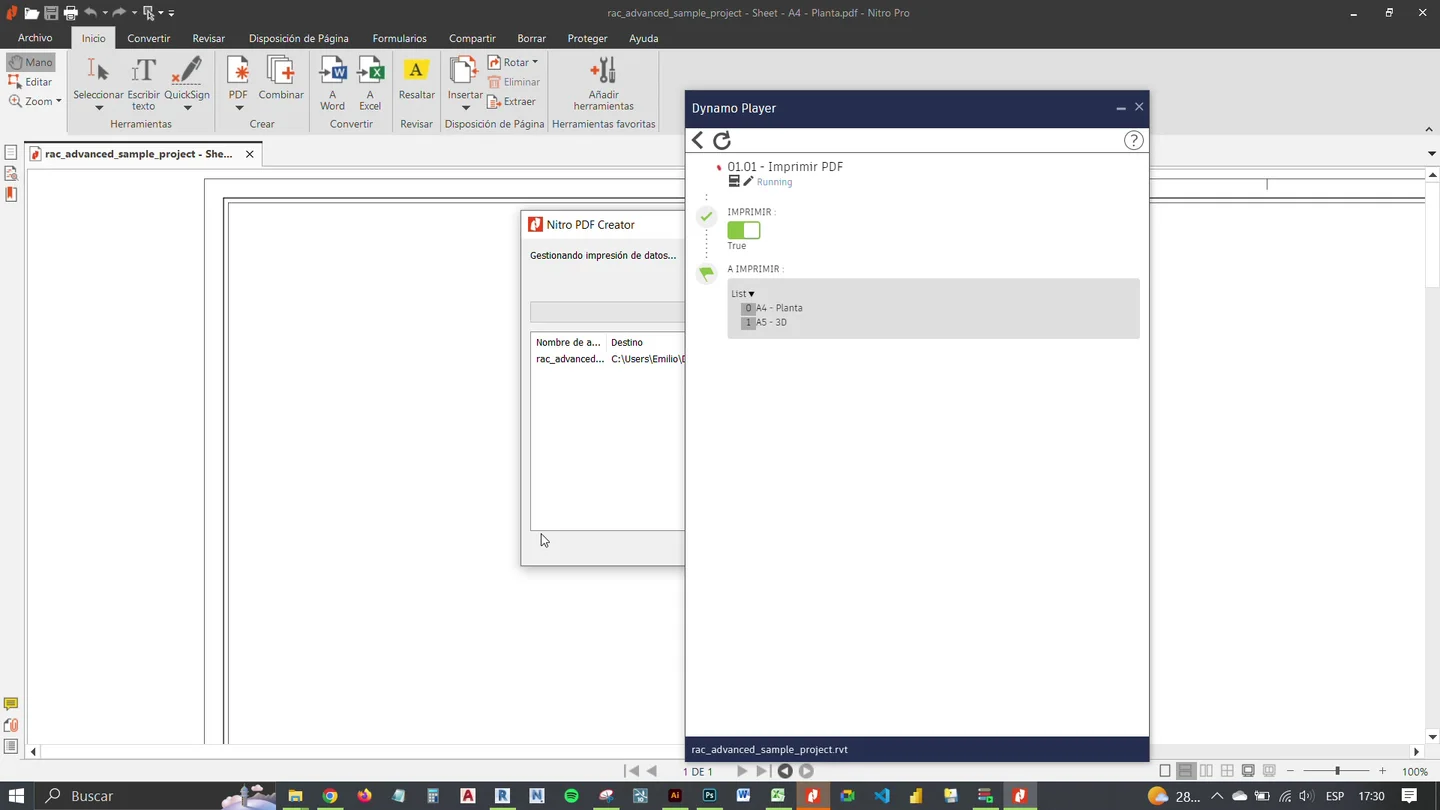Image resolution: width=1440 pixels, height=810 pixels.
Task: Activate the Mano hand tool
Action: (x=31, y=62)
